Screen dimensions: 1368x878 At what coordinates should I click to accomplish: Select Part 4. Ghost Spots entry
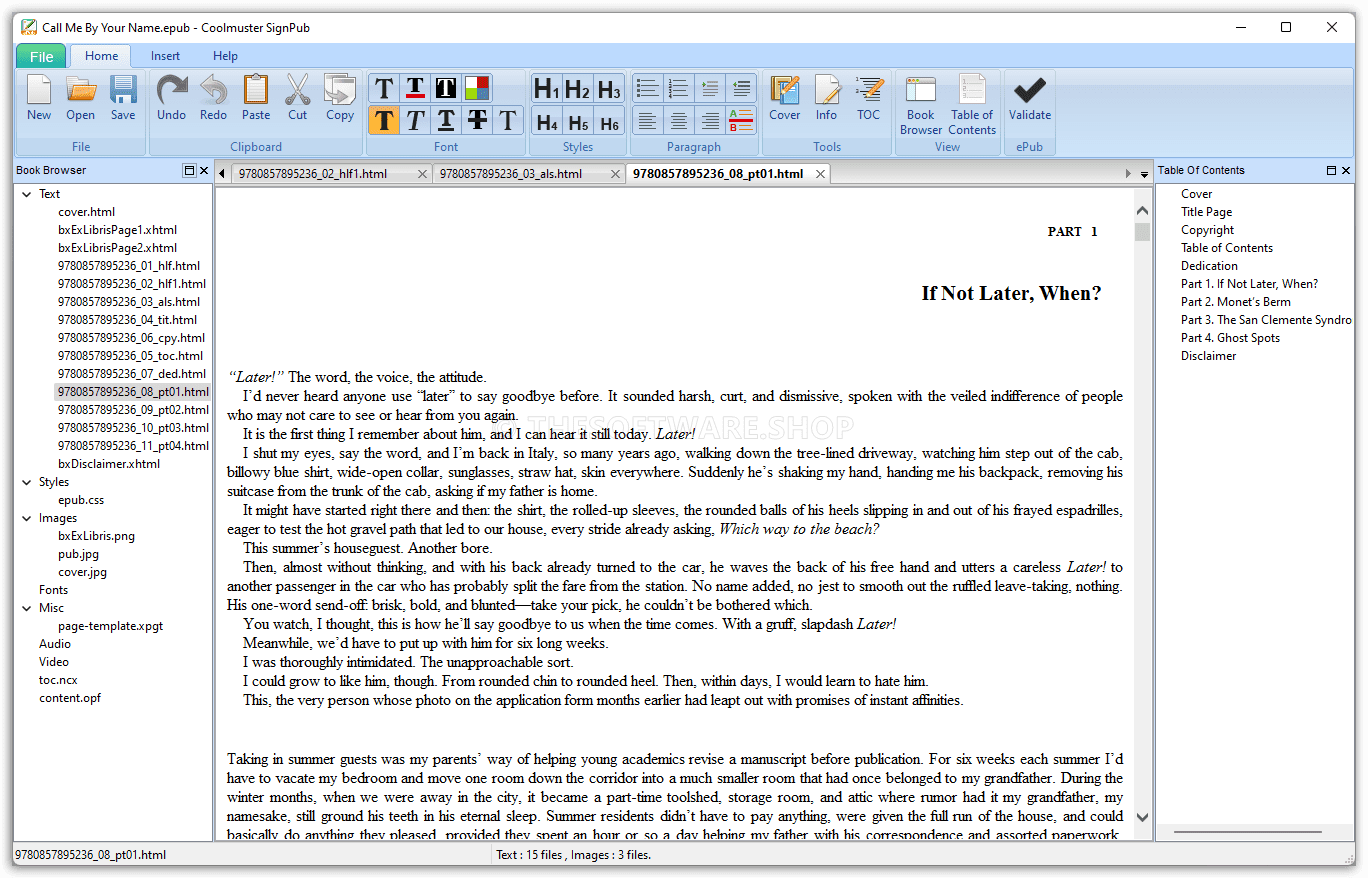point(1230,338)
